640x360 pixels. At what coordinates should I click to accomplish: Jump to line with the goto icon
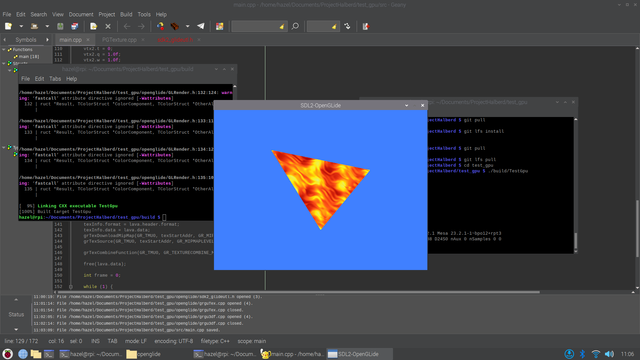pyautogui.click(x=347, y=26)
